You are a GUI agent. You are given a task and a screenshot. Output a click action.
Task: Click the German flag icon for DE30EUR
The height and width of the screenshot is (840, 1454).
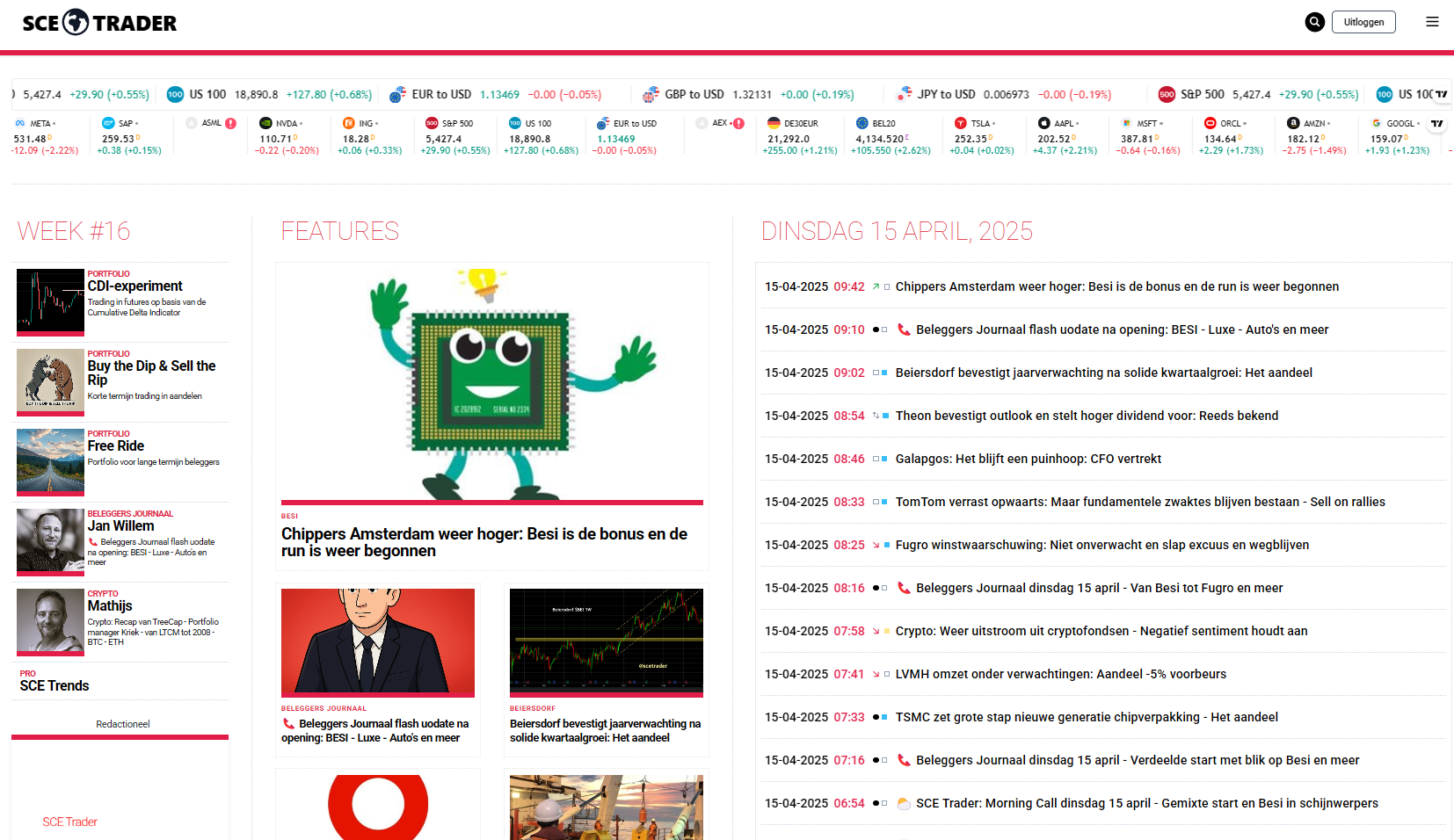774,123
